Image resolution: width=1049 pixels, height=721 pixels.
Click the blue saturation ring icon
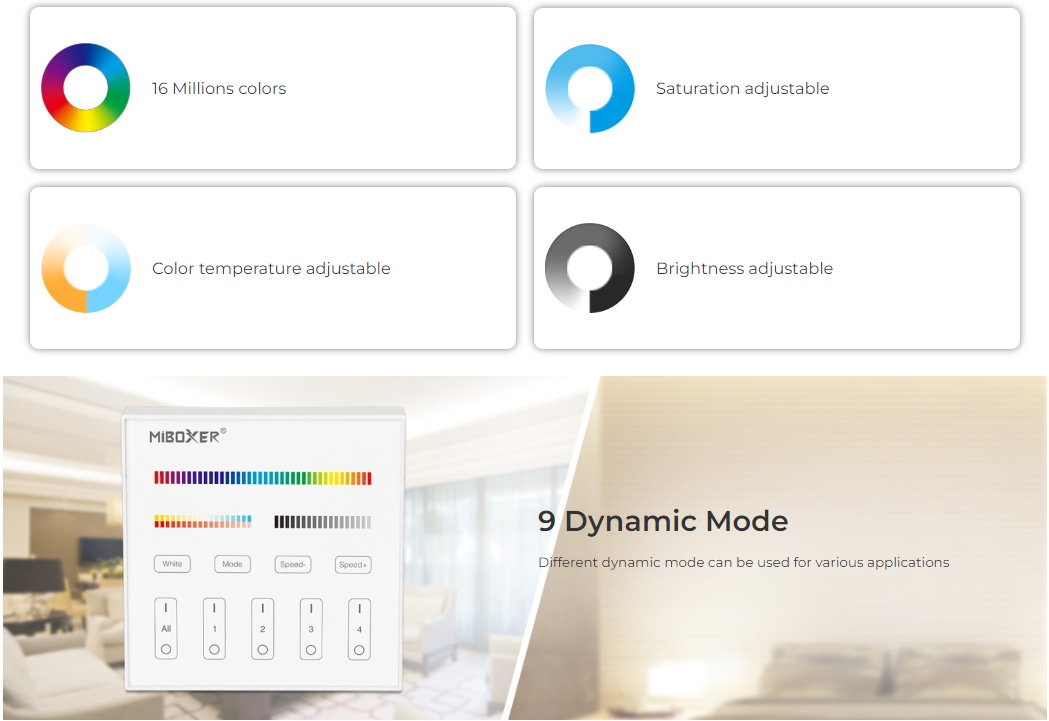[x=589, y=88]
